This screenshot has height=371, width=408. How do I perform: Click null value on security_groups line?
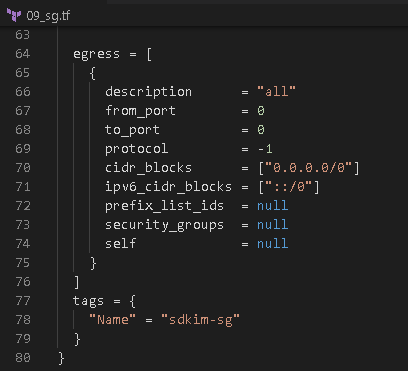click(273, 225)
